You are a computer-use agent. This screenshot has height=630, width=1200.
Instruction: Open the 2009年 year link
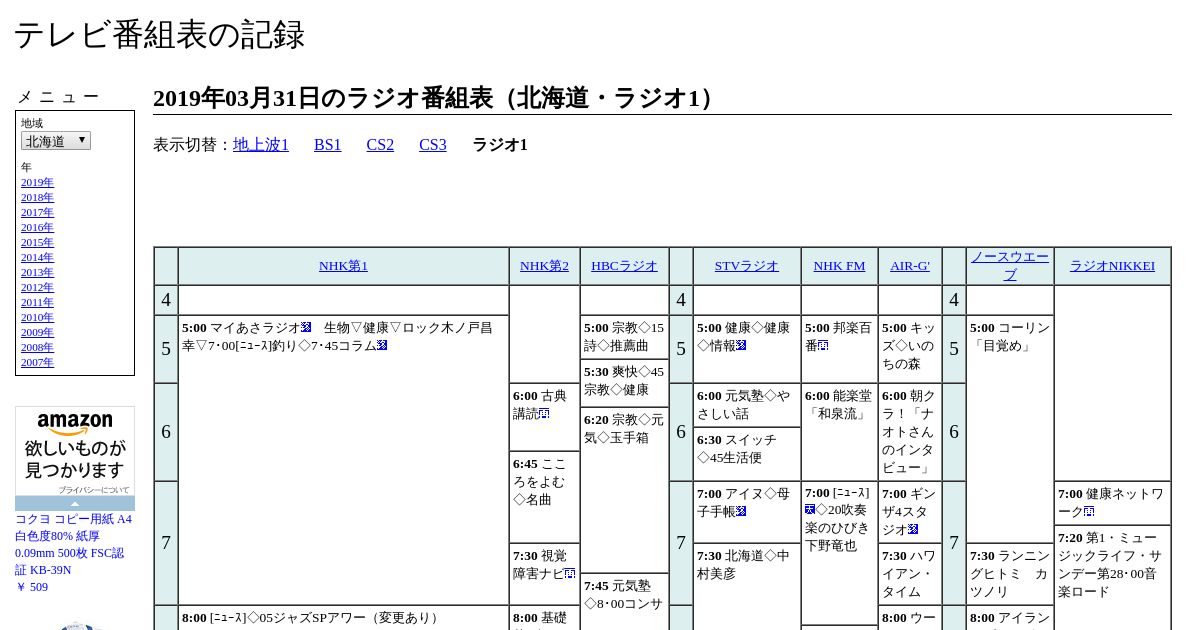37,333
